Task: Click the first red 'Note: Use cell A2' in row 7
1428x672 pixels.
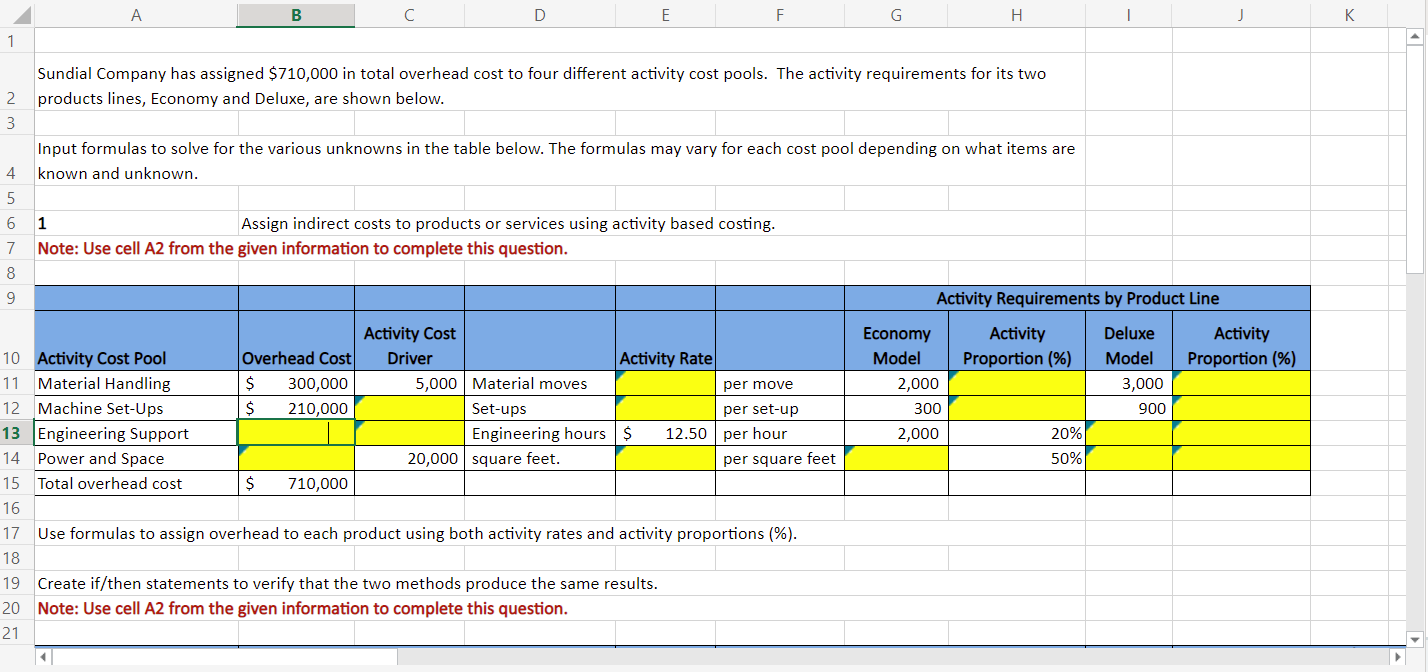Action: [302, 248]
